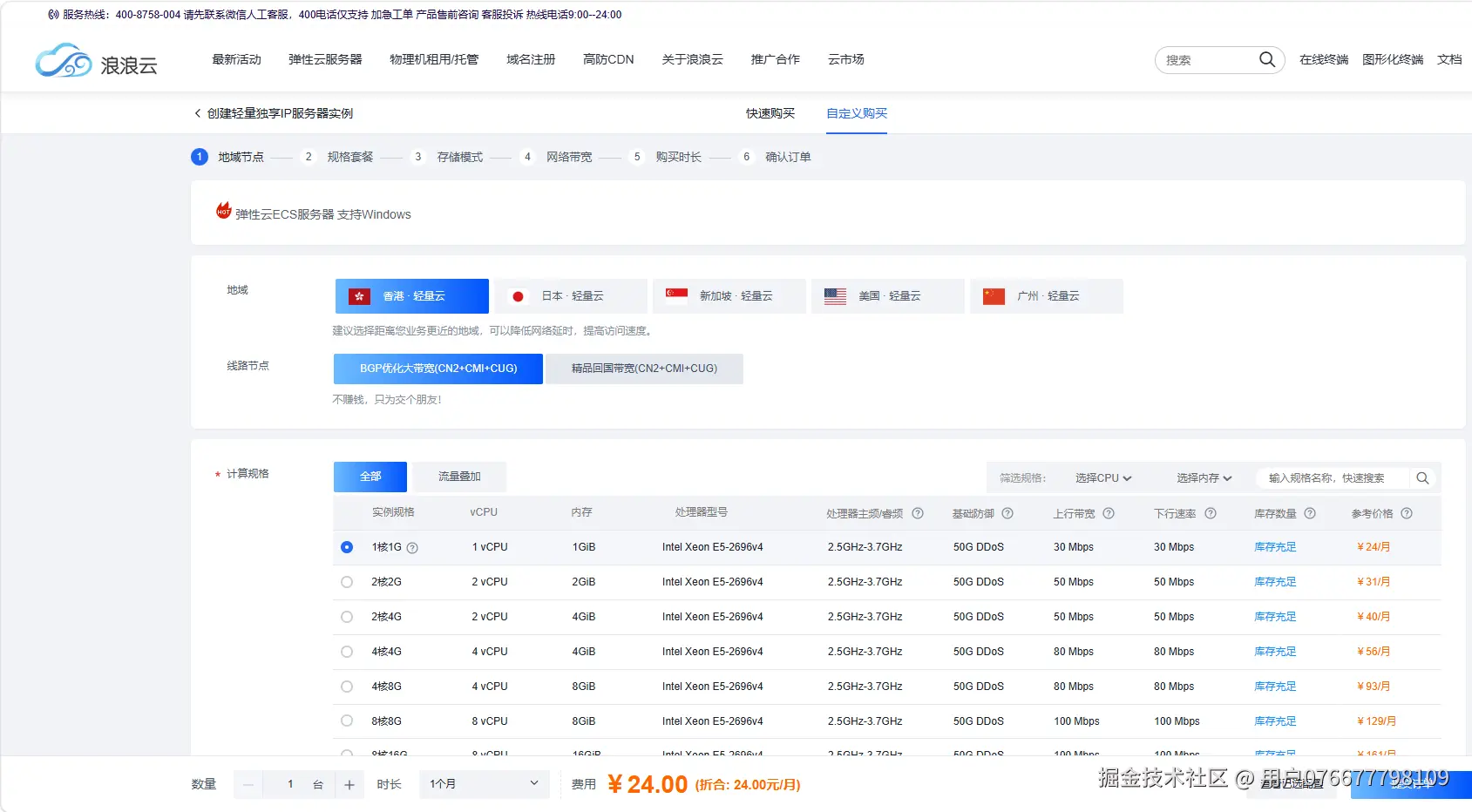Select the 2核4G instance radio button
This screenshot has height=812, width=1472.
coord(347,617)
